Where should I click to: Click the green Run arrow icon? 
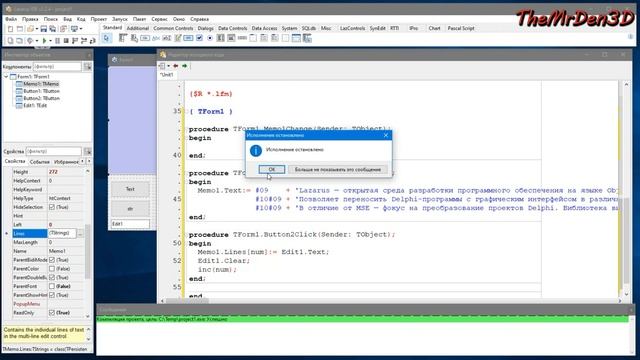pyautogui.click(x=44, y=40)
